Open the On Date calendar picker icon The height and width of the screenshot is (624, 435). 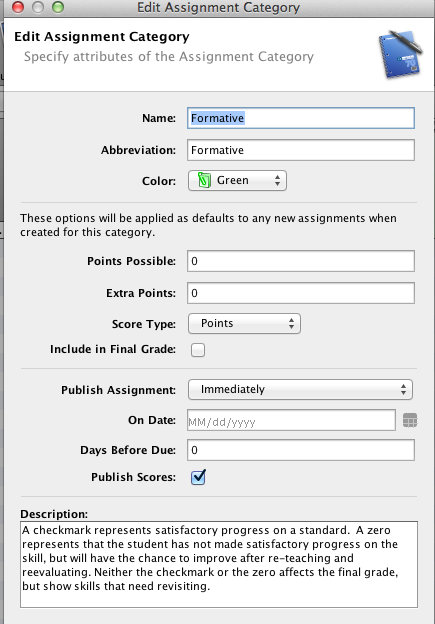coord(410,420)
